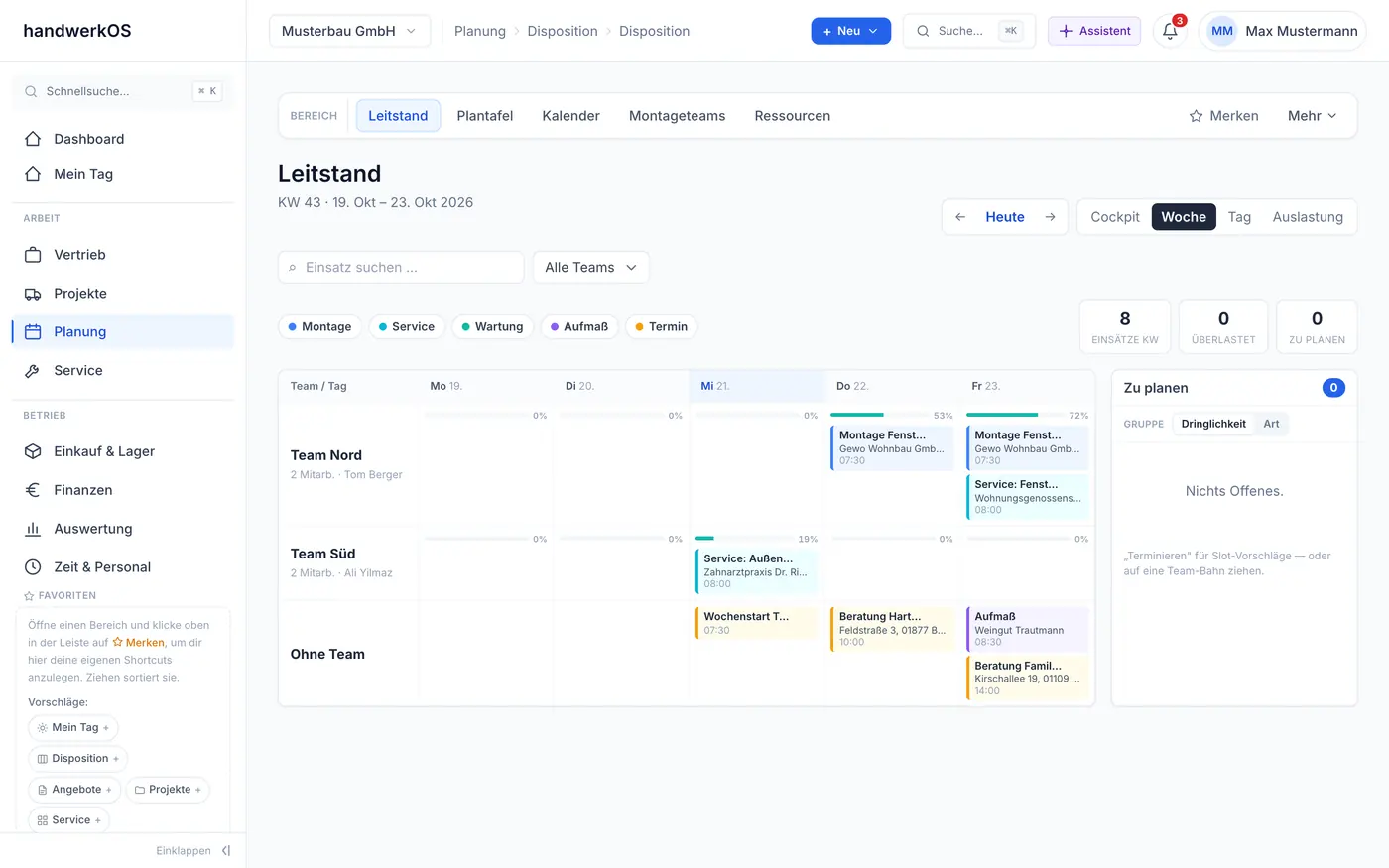
Task: Toggle the Termin filter chip
Action: click(661, 326)
